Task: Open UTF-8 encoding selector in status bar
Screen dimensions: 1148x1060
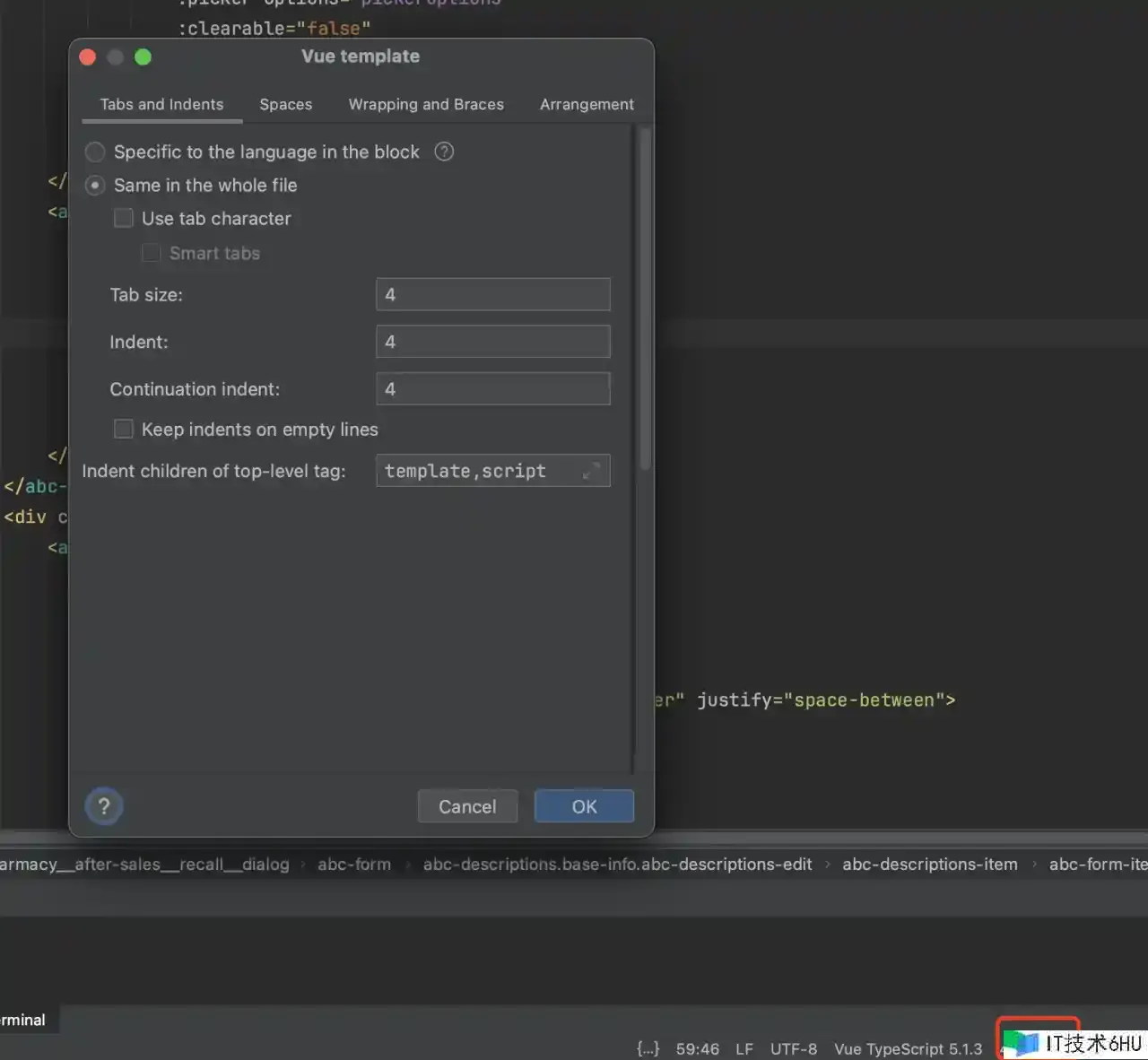Action: click(x=793, y=1048)
